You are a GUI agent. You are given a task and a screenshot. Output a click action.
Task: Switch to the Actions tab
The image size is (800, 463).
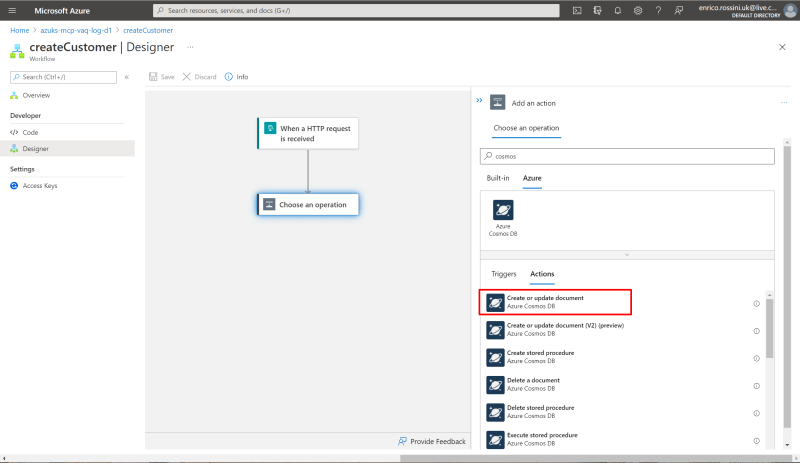click(x=542, y=274)
